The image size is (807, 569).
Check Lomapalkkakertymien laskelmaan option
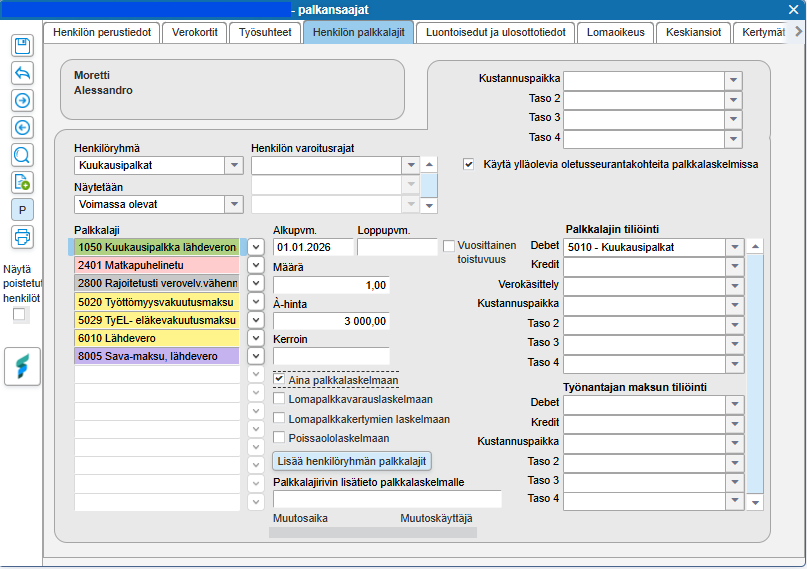pyautogui.click(x=279, y=418)
